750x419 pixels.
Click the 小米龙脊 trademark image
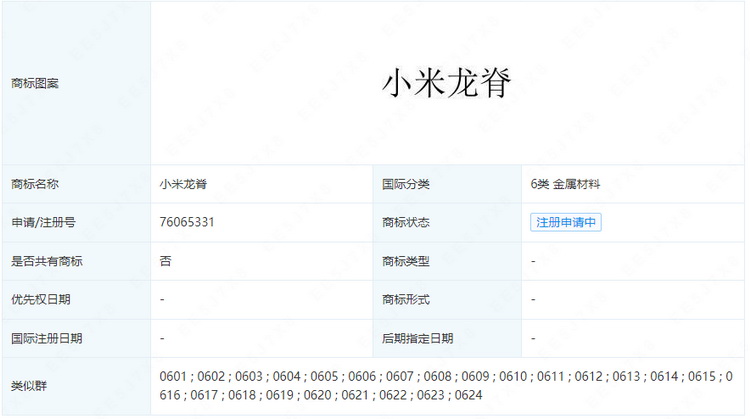[x=447, y=83]
